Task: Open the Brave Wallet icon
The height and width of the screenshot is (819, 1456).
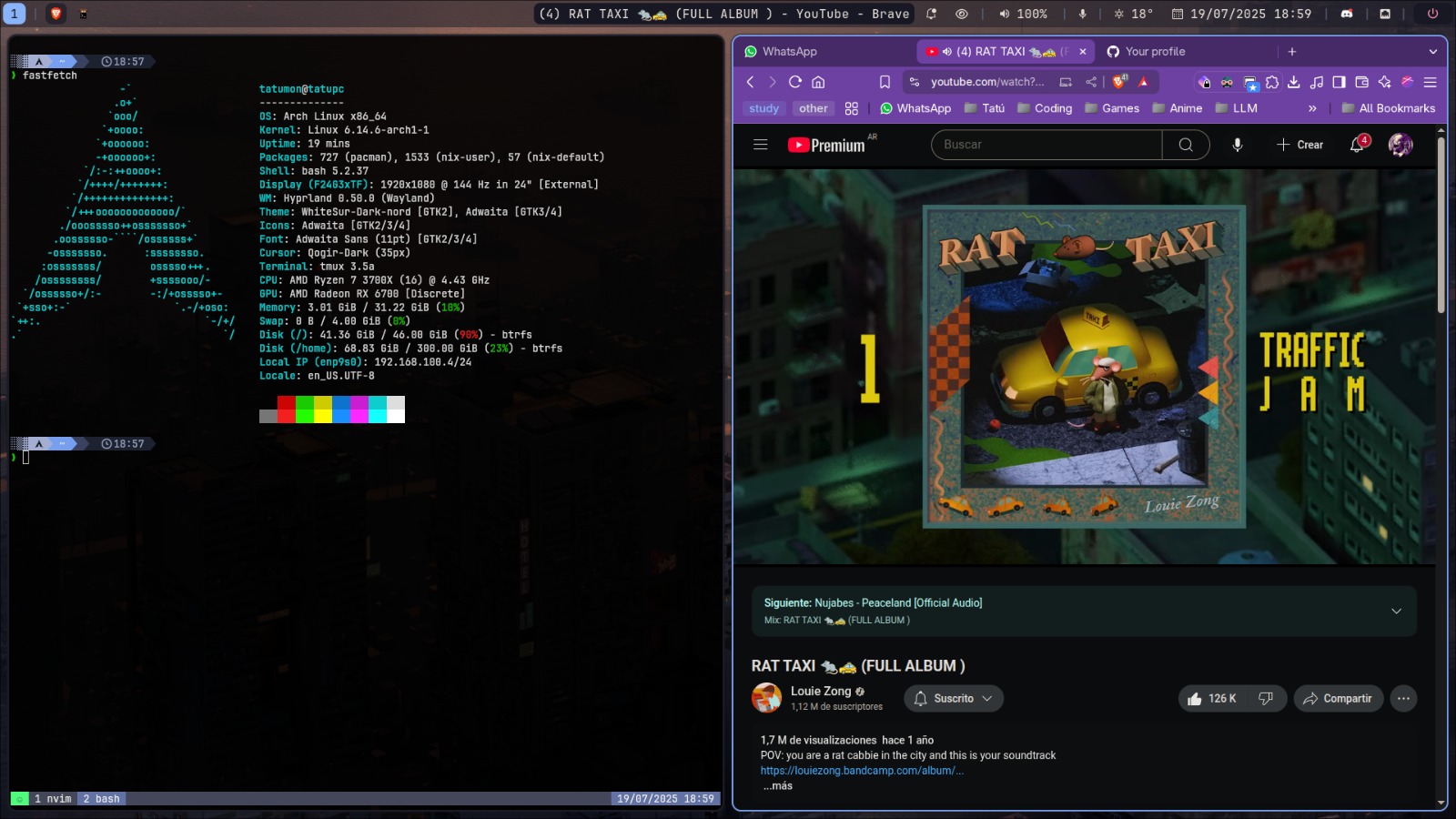Action: 1362,82
